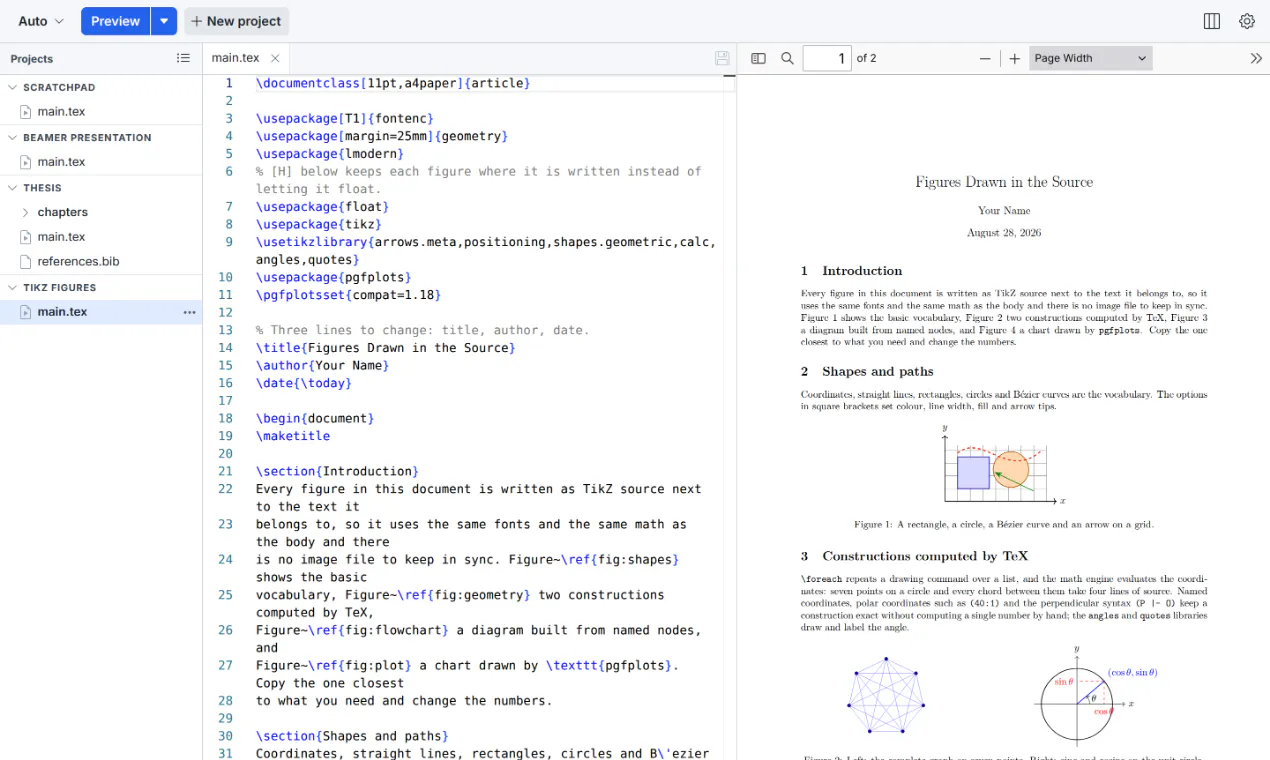Image resolution: width=1270 pixels, height=760 pixels.
Task: Click the plus icon on New project
Action: click(196, 21)
